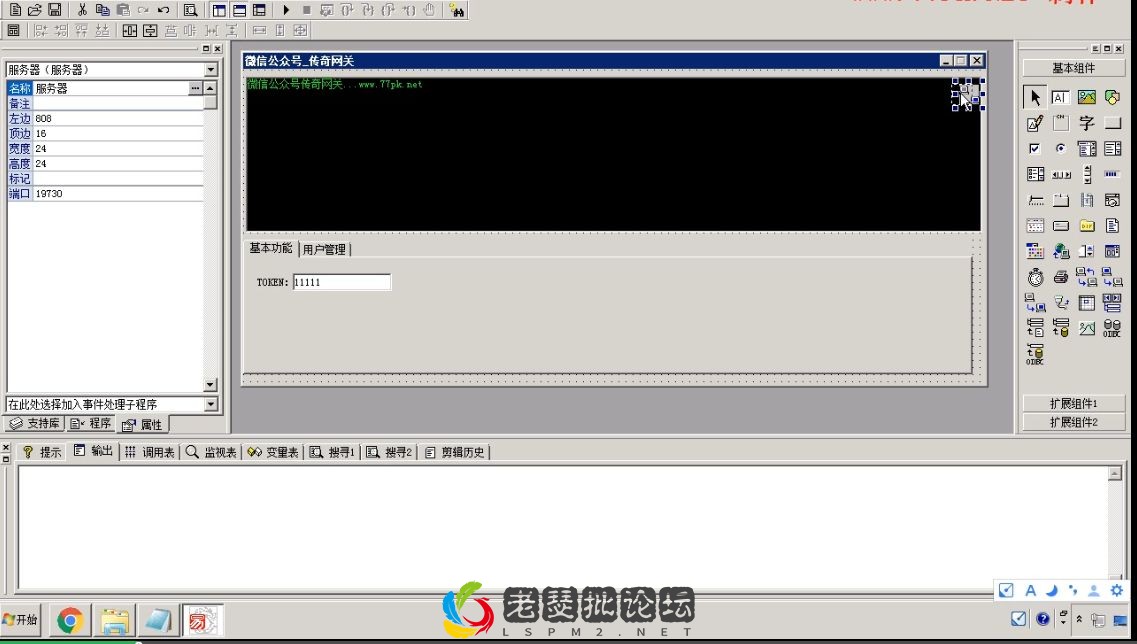Select the DIR directory box component icon
Viewport: 1137px width, 644px height.
click(x=1086, y=226)
